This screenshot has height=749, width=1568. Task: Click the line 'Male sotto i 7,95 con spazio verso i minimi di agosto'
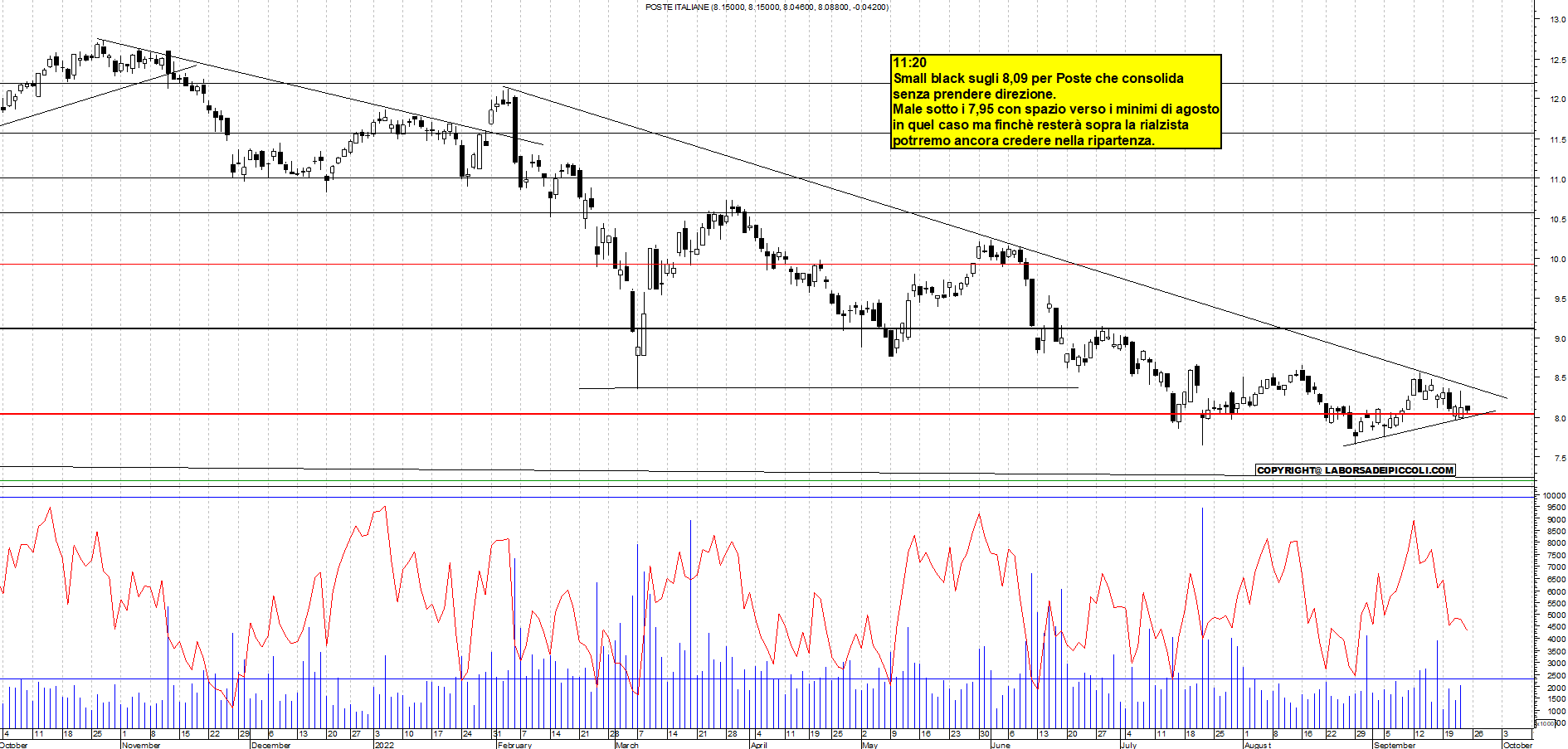click(1056, 109)
